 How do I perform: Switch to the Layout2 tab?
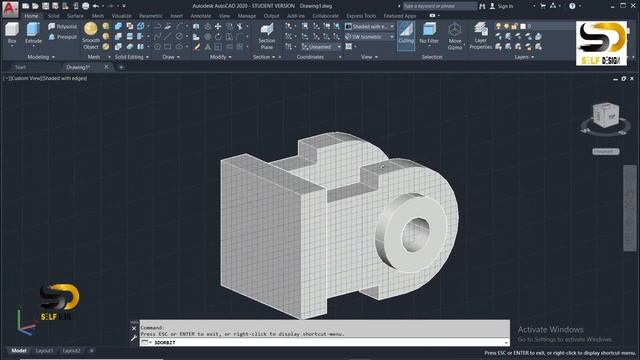[71, 351]
